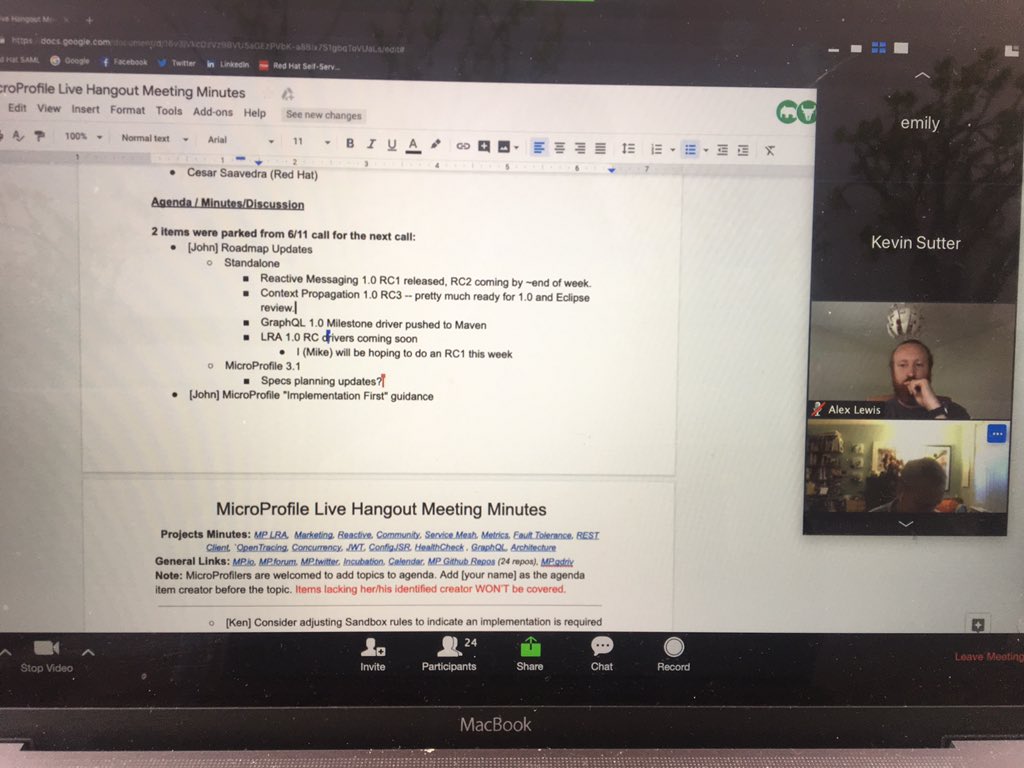Open the Arial font dropdown
Screen dimensions: 1024x768
coord(240,140)
